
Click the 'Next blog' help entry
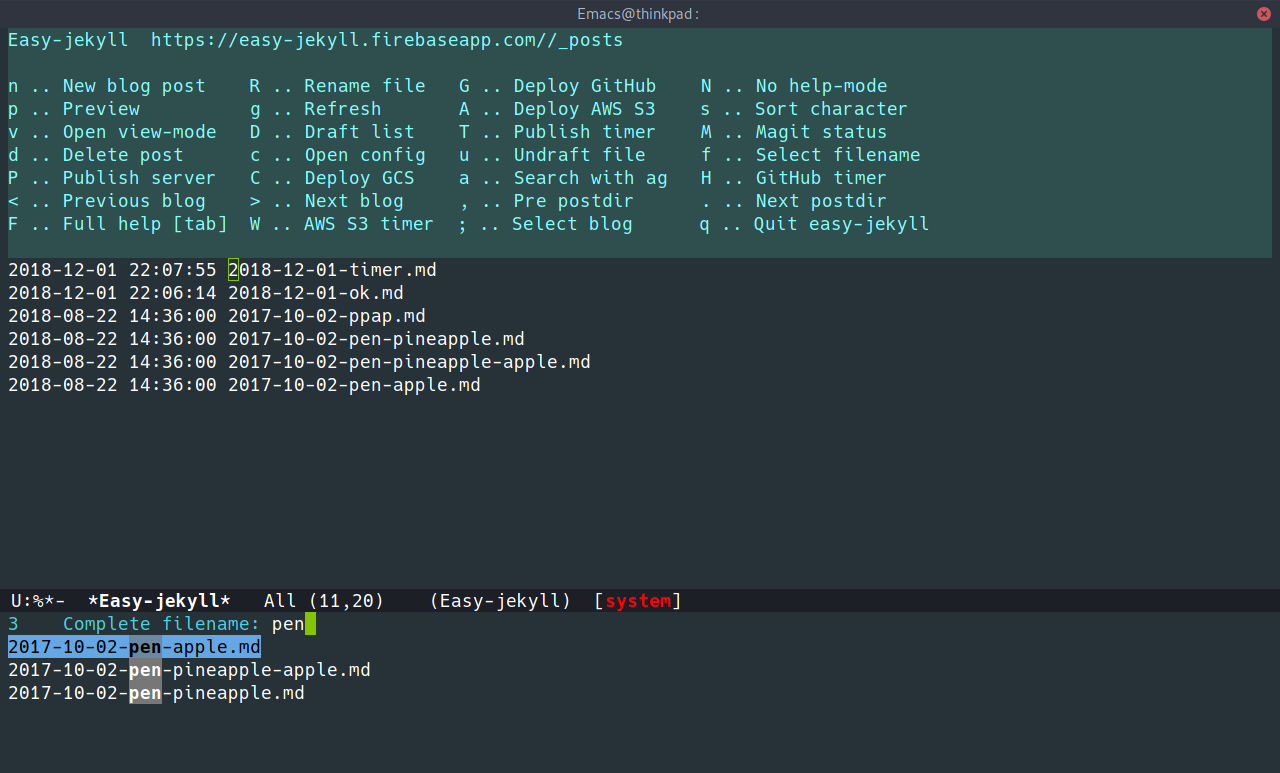[327, 201]
